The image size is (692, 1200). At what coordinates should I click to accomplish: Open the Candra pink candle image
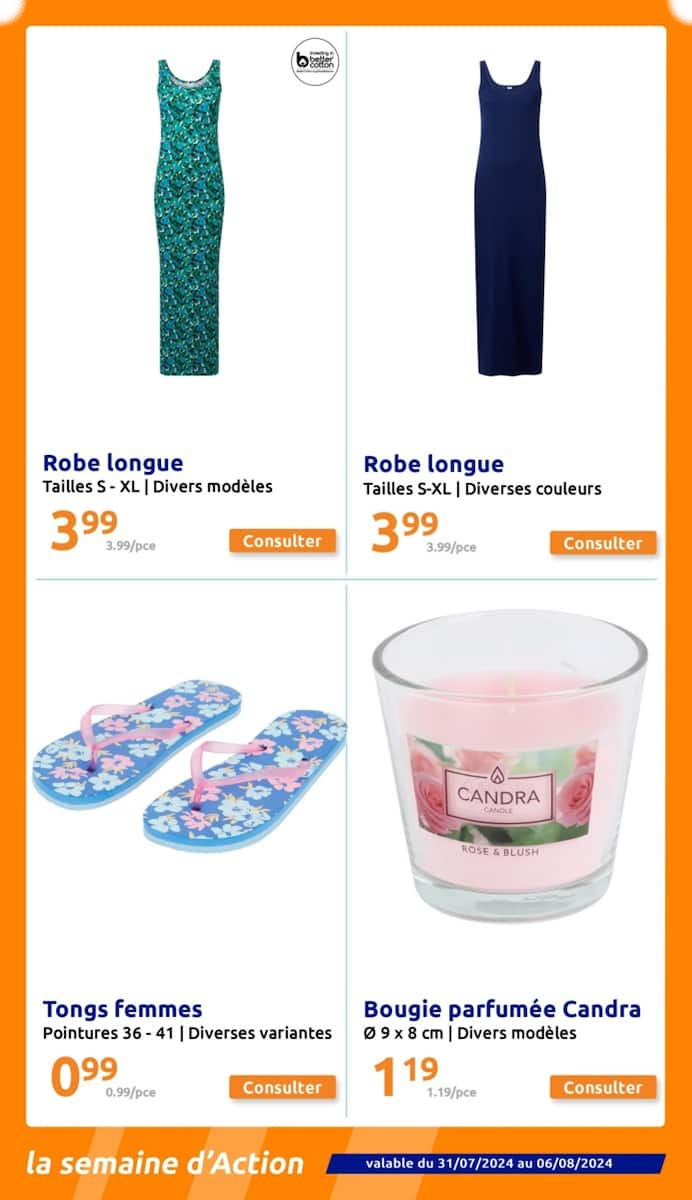click(x=510, y=765)
